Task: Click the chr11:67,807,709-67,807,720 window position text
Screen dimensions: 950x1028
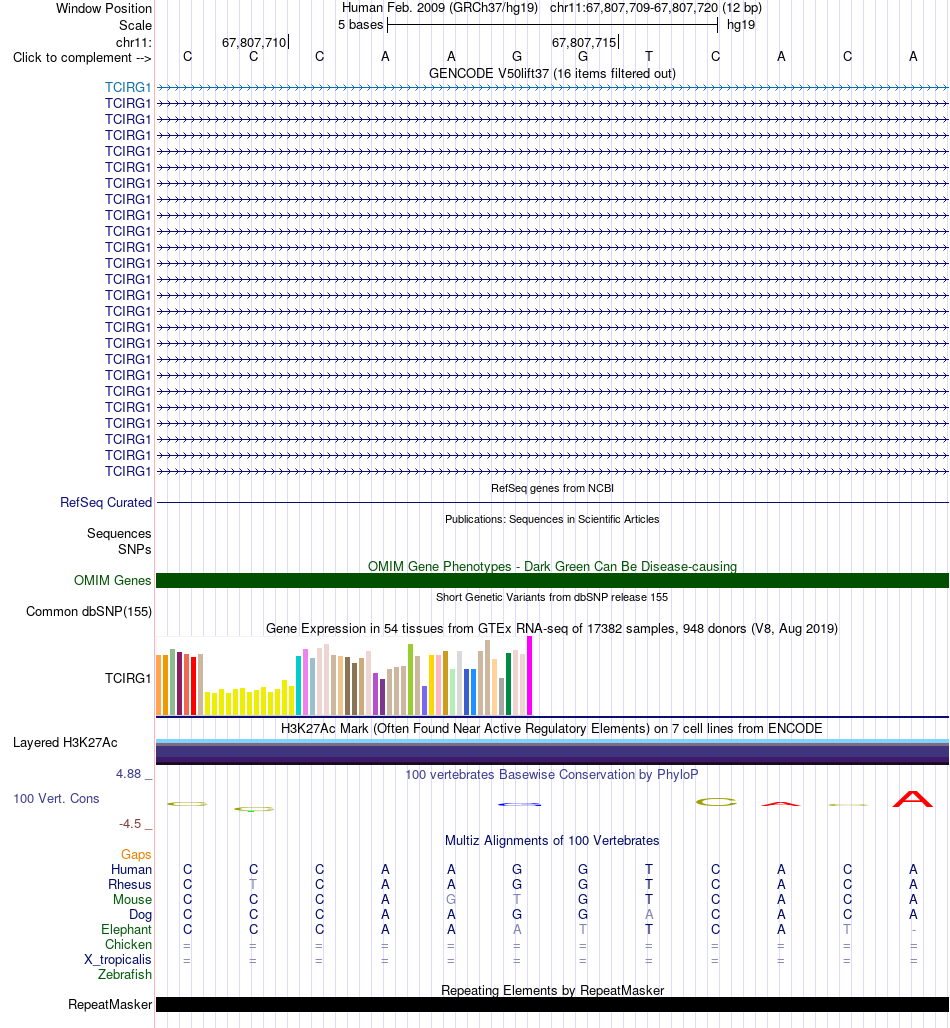Action: tap(656, 8)
